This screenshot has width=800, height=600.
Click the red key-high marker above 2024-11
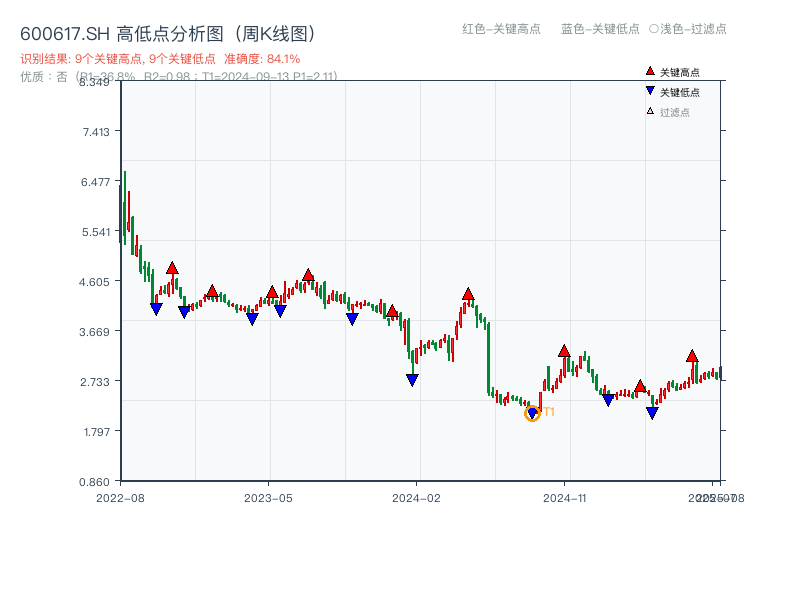click(564, 351)
